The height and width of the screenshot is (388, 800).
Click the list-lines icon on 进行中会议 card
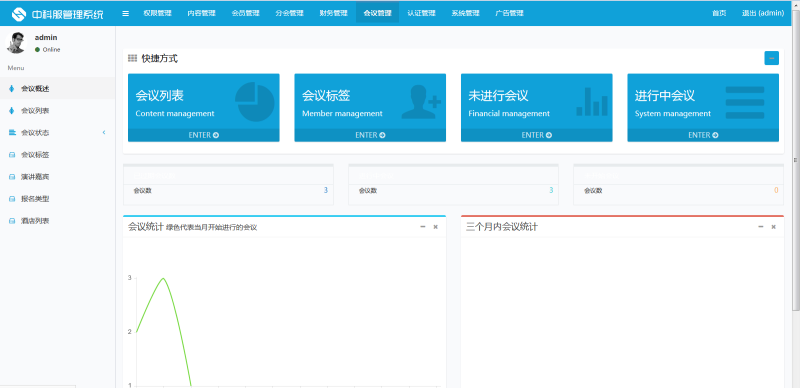(x=745, y=102)
